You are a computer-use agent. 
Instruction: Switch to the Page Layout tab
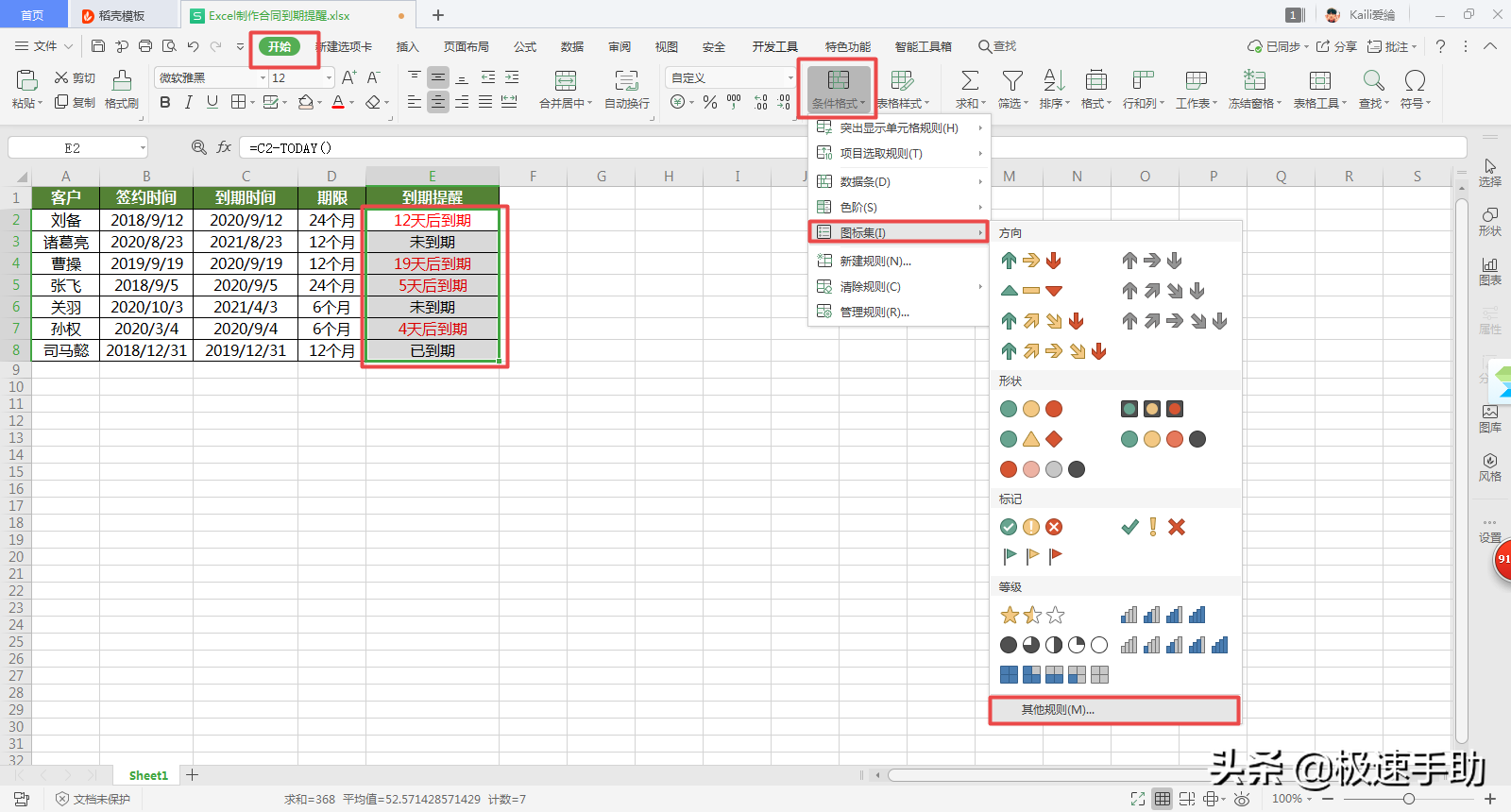[467, 46]
